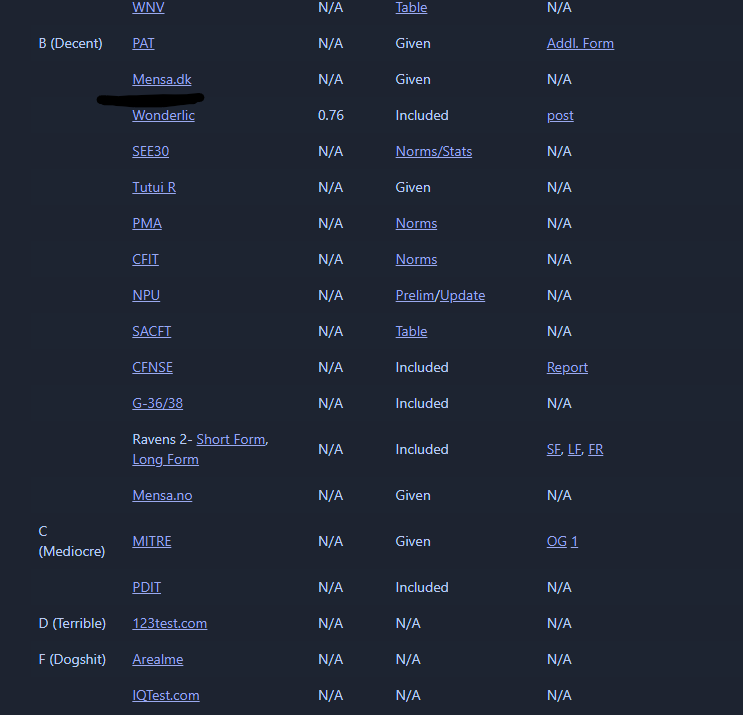Go to the Tutui R test
This screenshot has width=743, height=715.
(x=154, y=188)
